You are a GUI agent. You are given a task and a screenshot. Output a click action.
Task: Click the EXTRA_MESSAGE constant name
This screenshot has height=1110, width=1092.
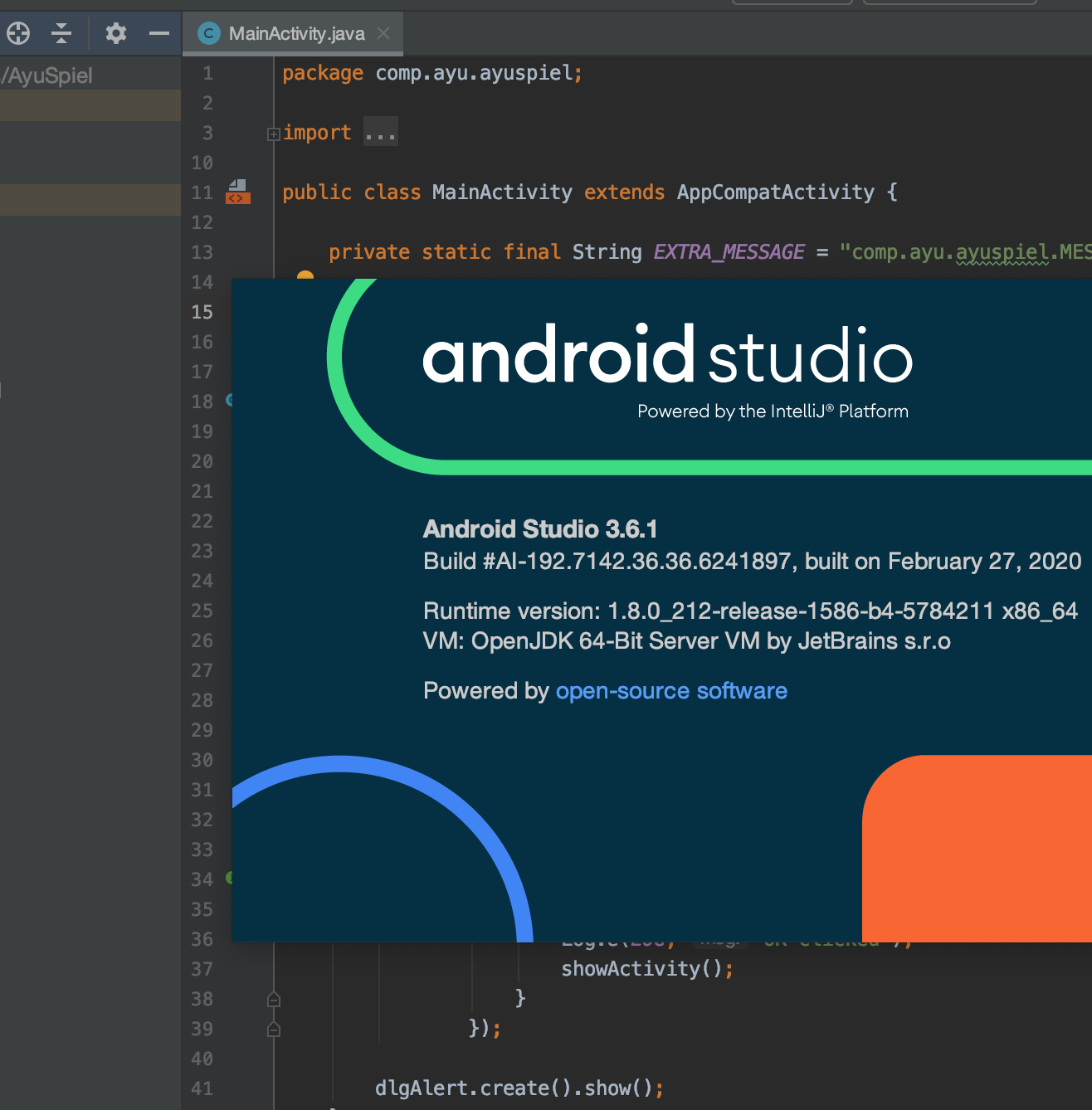click(729, 252)
